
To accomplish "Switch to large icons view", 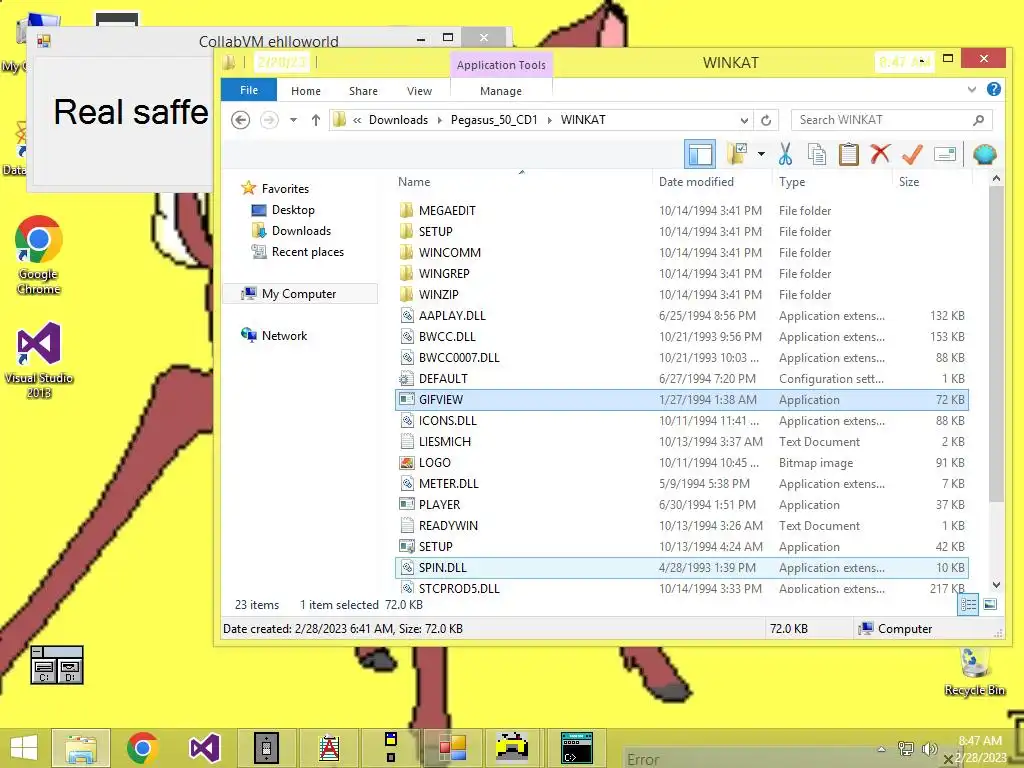I will [x=990, y=605].
